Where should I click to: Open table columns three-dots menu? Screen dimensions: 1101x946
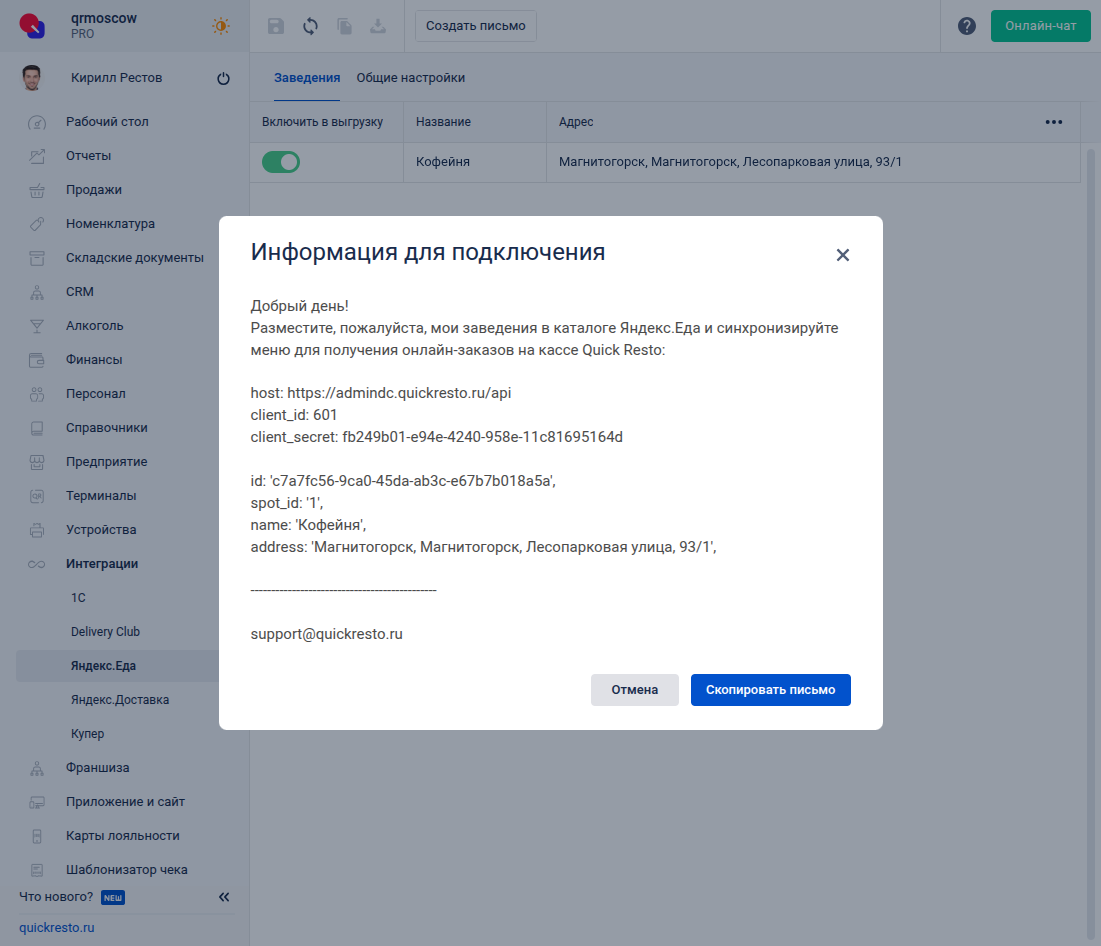point(1053,122)
